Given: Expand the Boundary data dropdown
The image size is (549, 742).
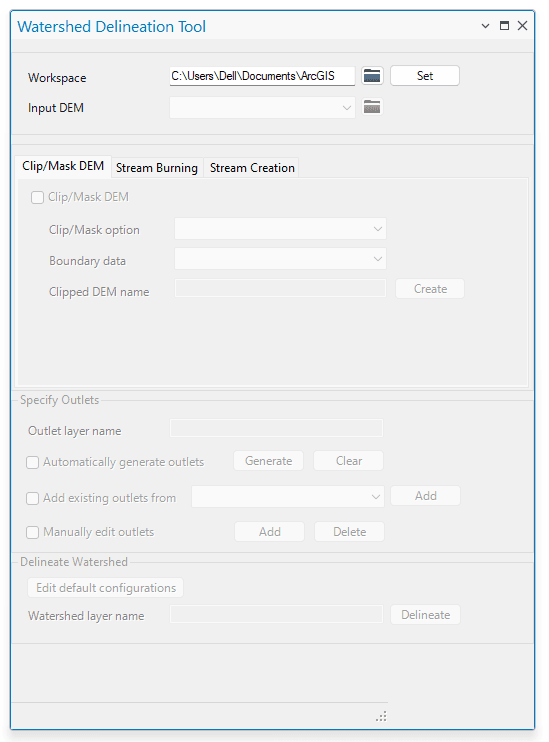Looking at the screenshot, I should coord(280,259).
